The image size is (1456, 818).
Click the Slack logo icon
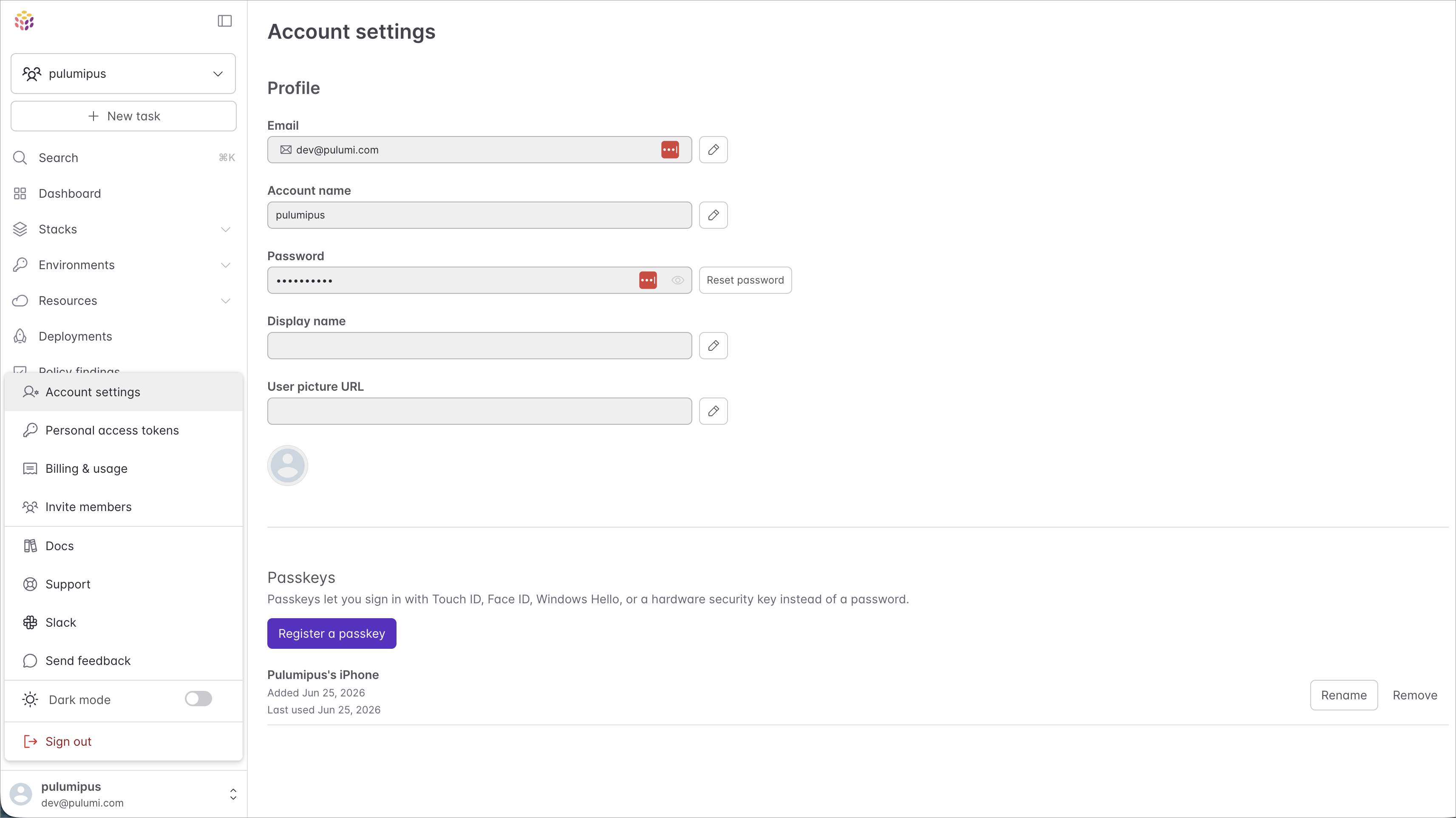click(30, 622)
